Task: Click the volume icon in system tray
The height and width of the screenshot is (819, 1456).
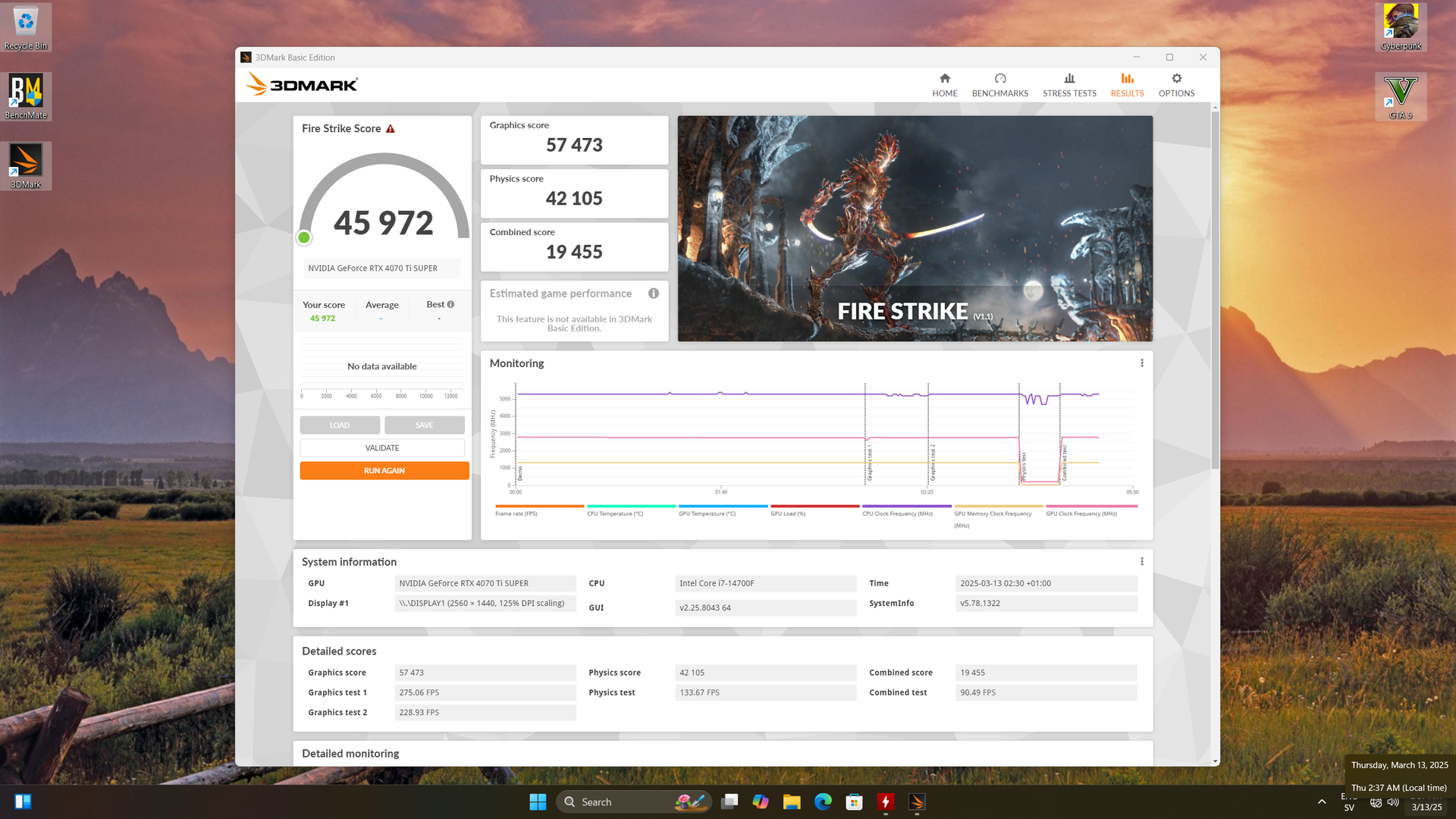Action: pos(1393,802)
